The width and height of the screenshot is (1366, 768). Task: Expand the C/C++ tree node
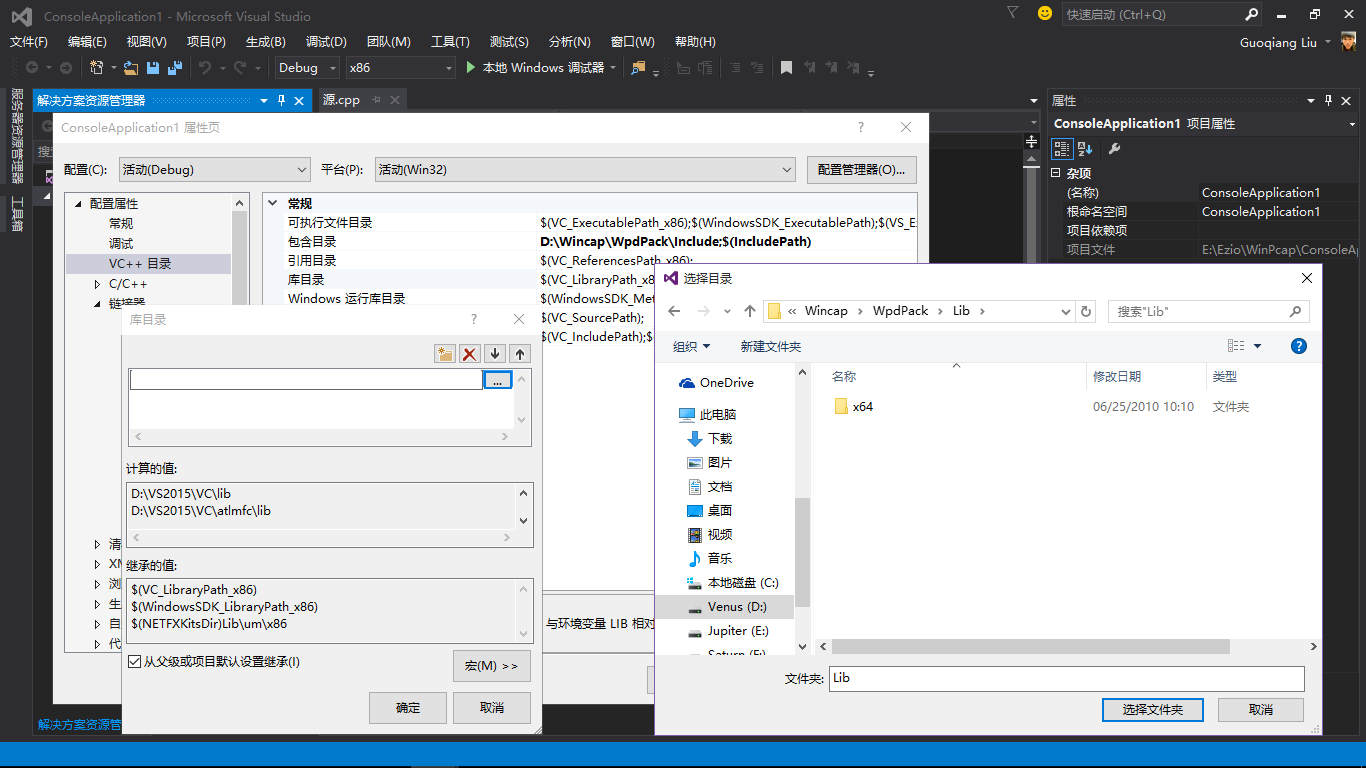point(98,284)
